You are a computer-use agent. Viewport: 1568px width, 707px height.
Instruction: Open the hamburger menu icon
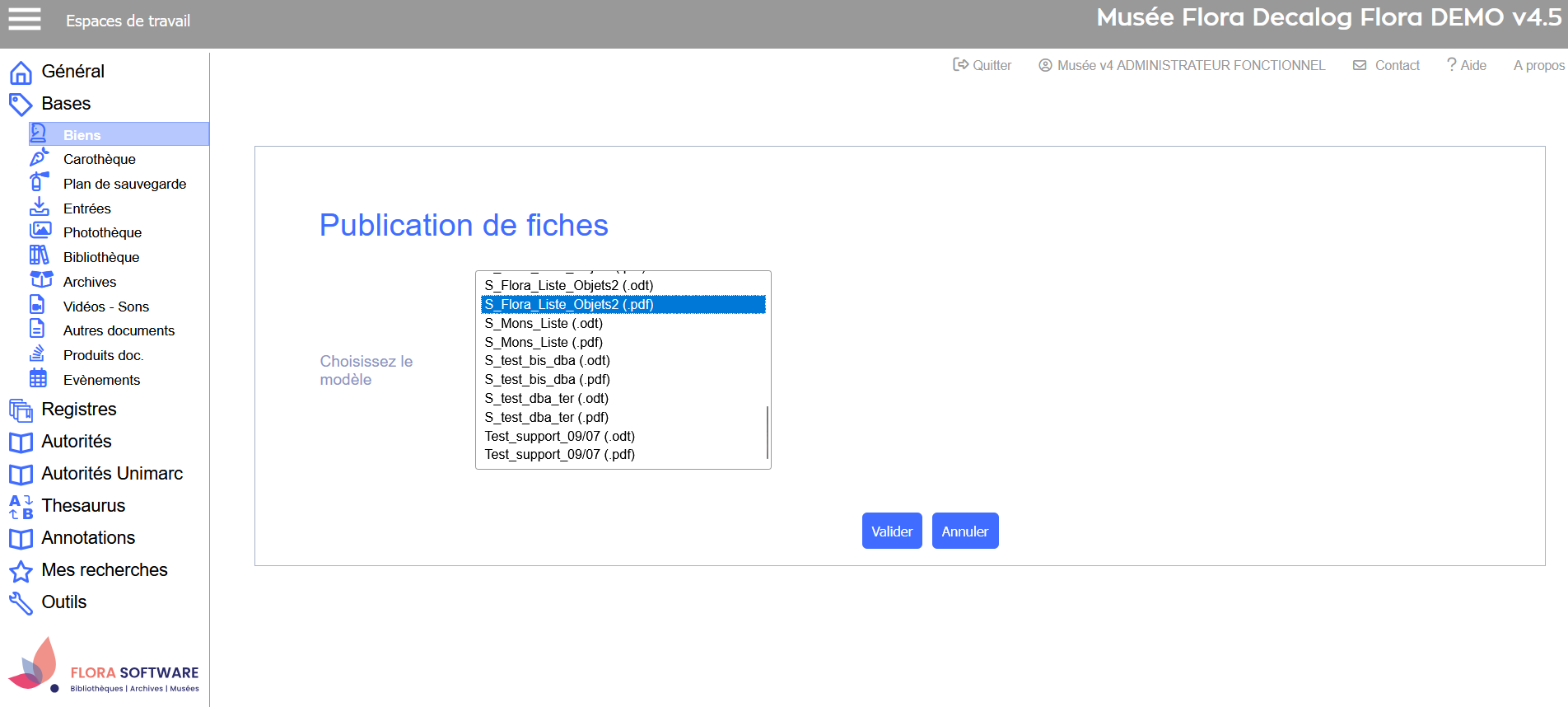pyautogui.click(x=25, y=19)
